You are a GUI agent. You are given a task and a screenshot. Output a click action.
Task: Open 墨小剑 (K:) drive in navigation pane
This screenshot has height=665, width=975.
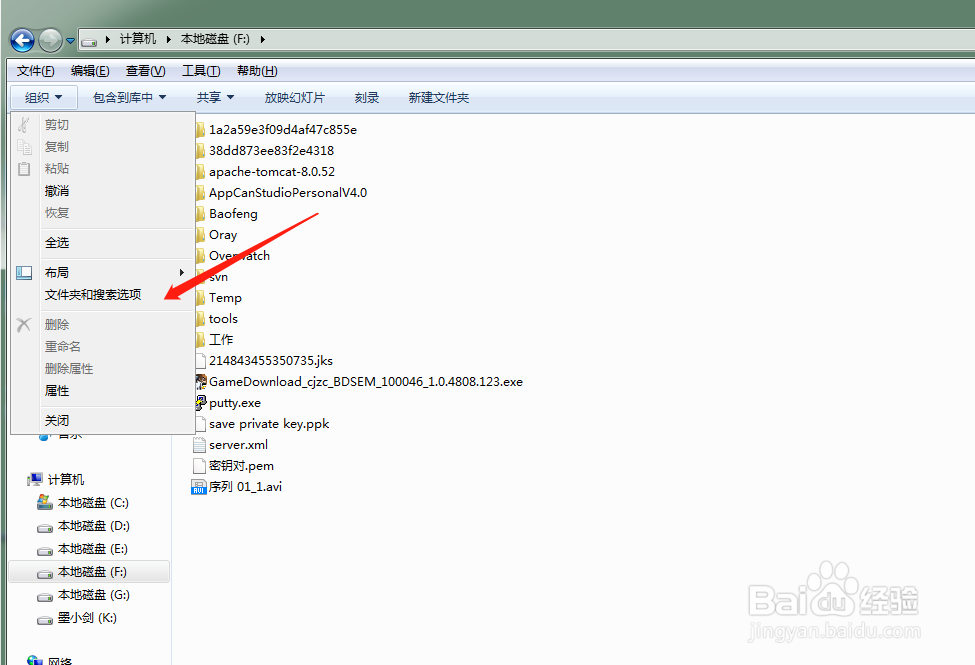(x=86, y=618)
